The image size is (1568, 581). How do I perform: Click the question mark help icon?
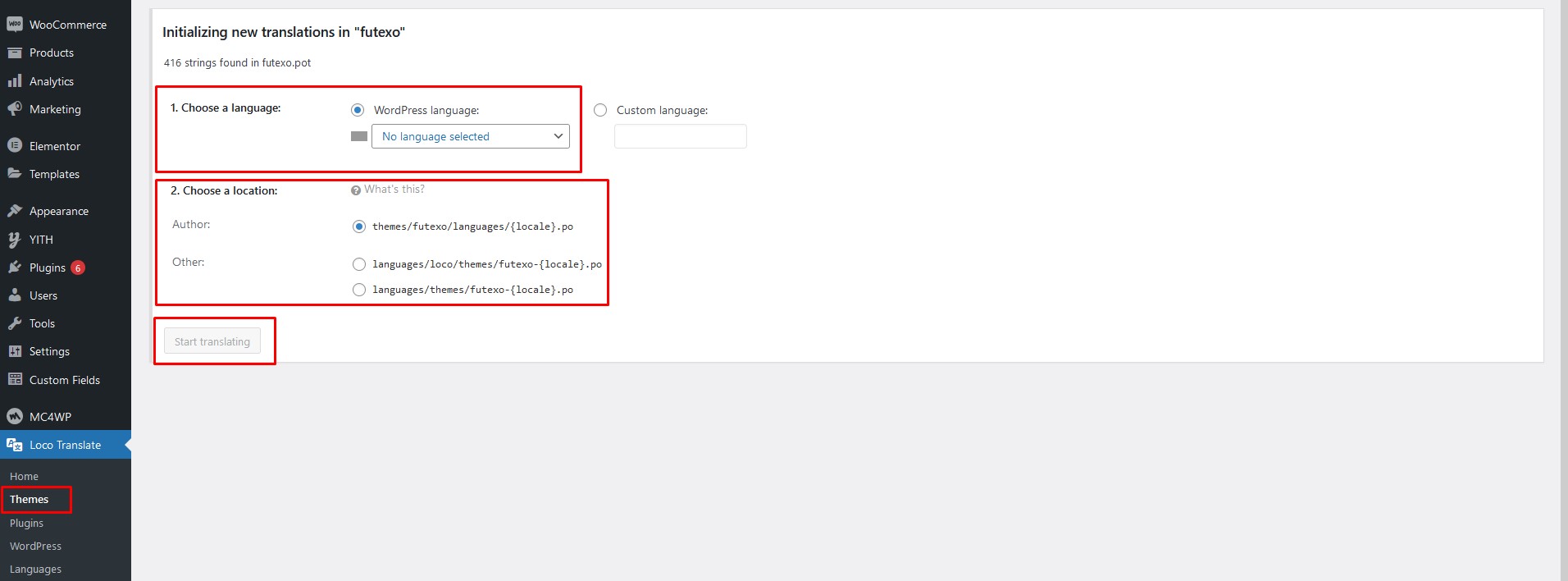356,190
